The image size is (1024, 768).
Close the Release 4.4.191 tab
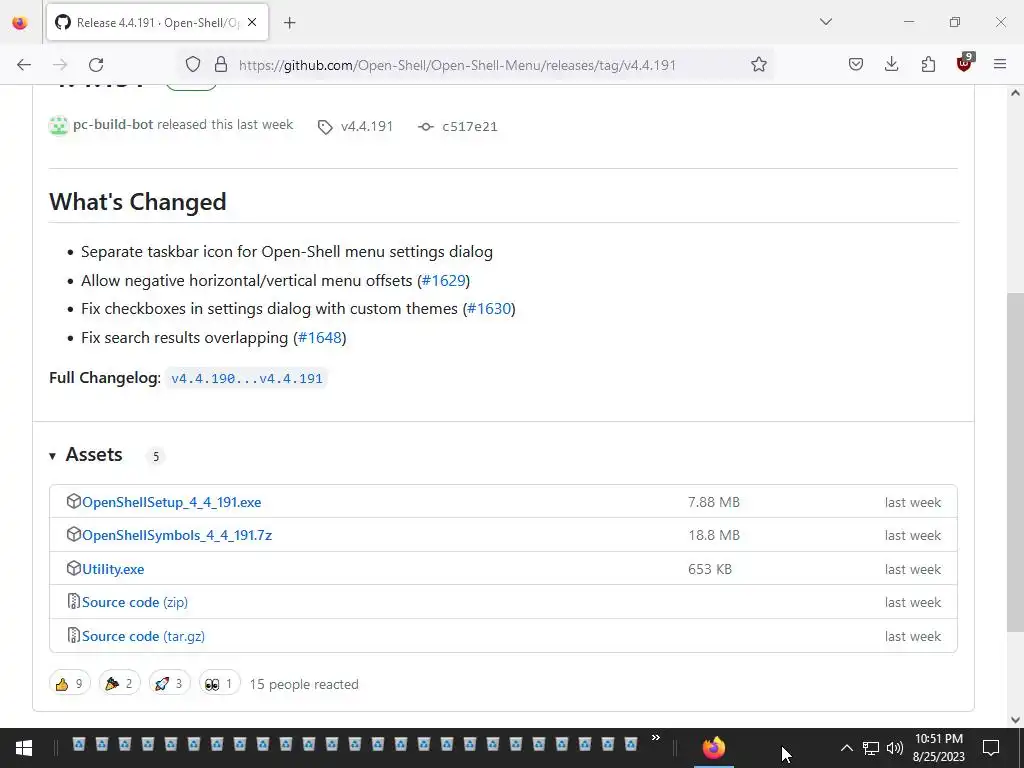[252, 23]
